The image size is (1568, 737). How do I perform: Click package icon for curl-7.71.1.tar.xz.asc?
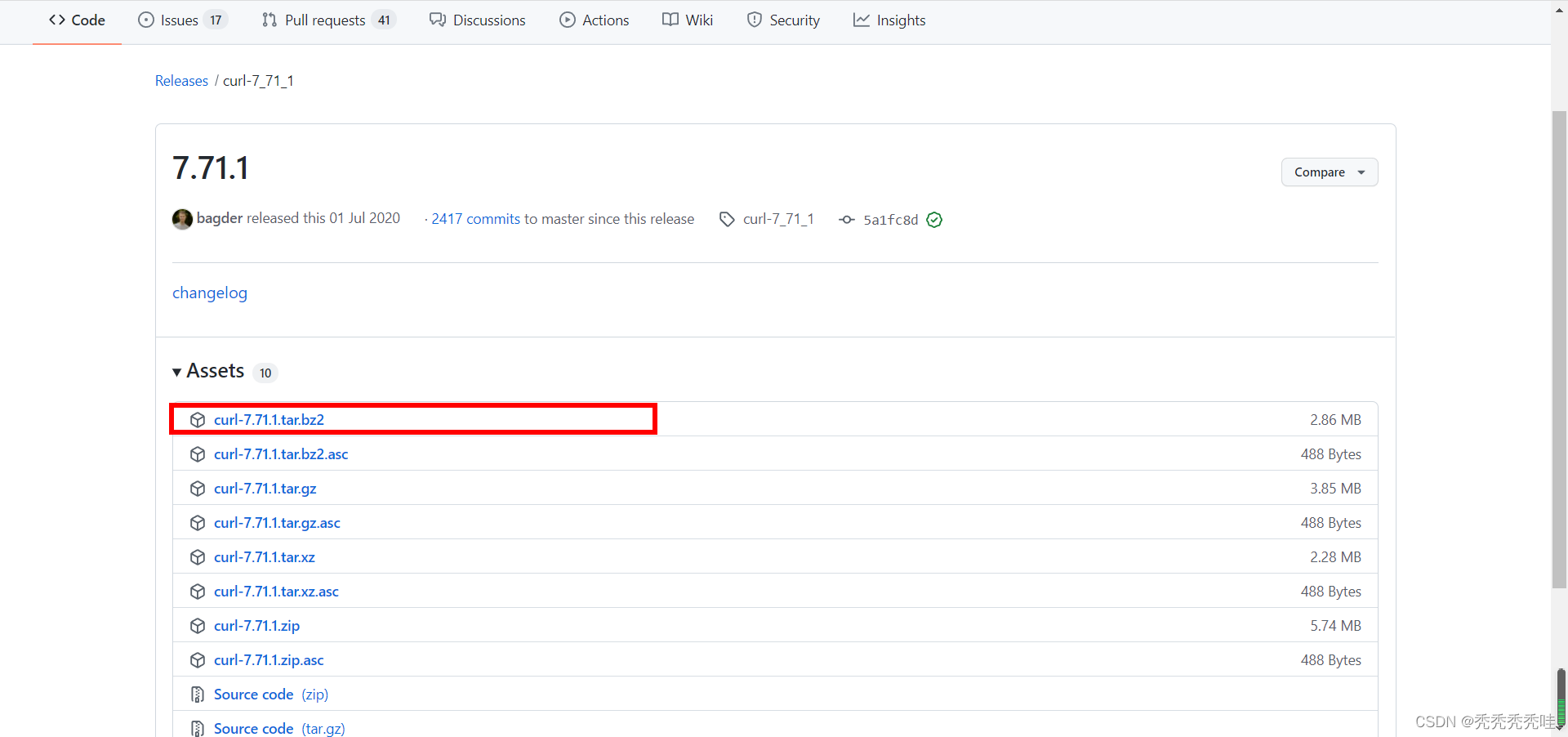198,592
